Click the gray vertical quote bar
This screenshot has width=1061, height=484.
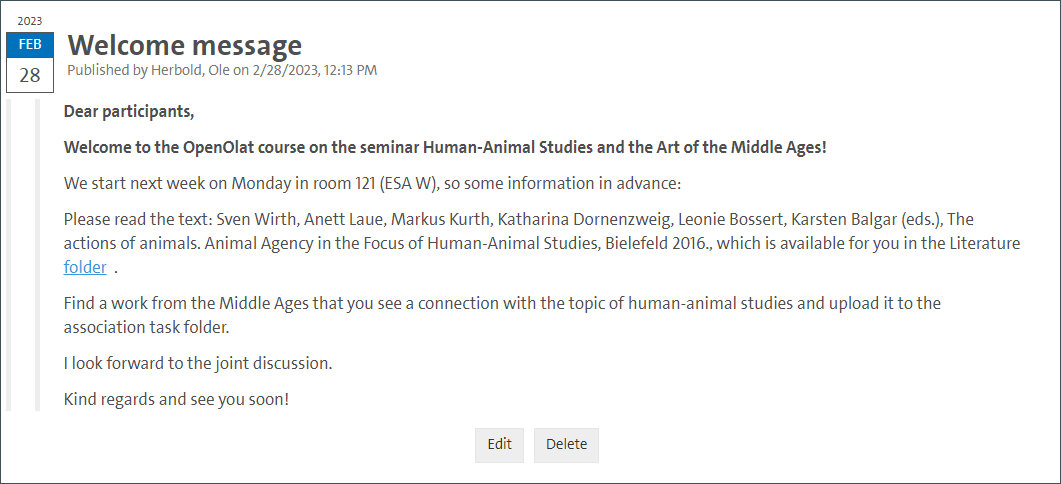37,255
